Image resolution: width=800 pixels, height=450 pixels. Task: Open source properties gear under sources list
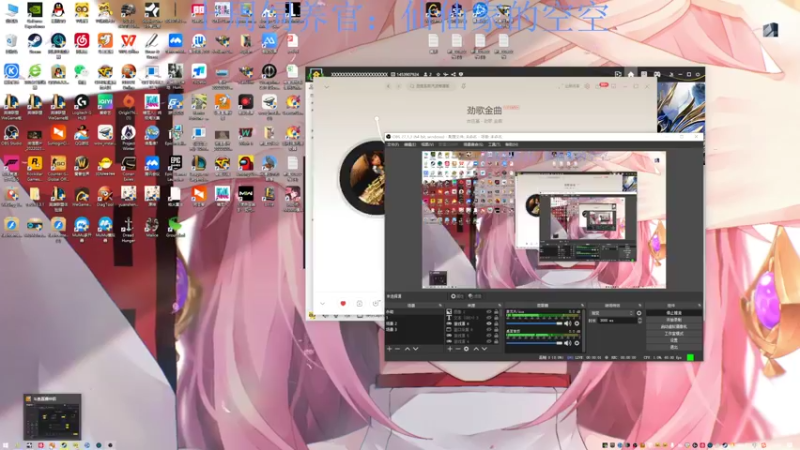click(466, 349)
